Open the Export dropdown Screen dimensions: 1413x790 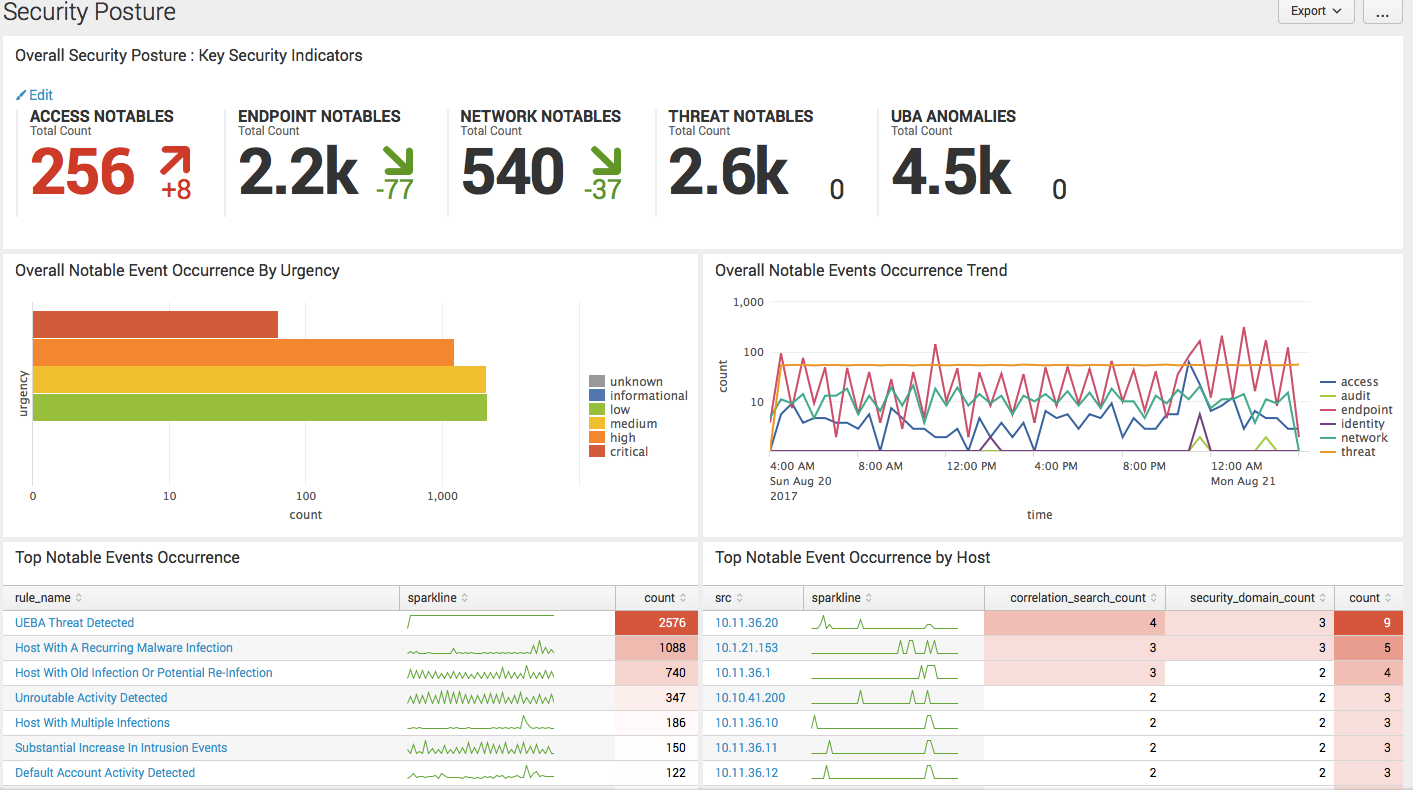coord(1314,12)
